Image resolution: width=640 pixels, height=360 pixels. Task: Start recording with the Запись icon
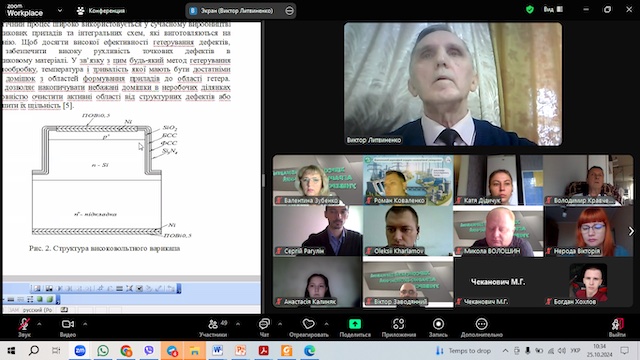click(438, 324)
